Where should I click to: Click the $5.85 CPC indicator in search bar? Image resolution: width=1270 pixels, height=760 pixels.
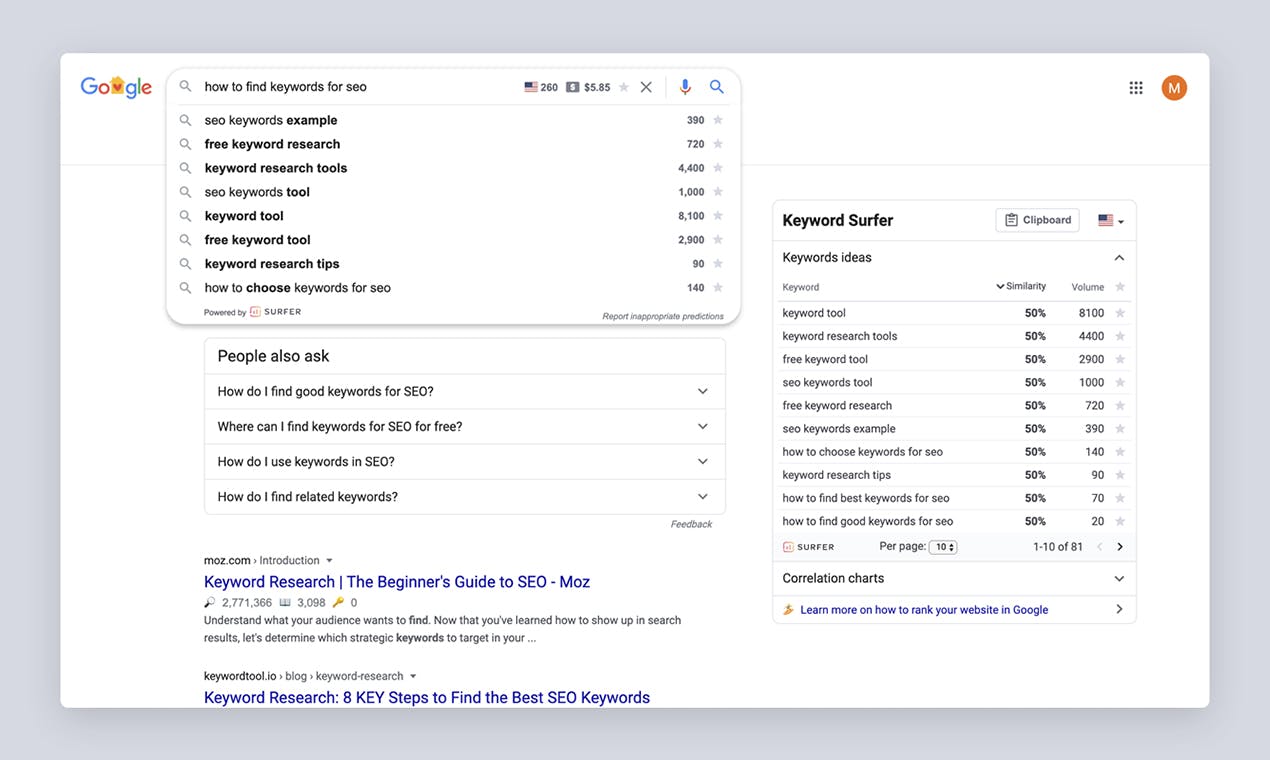pyautogui.click(x=588, y=87)
